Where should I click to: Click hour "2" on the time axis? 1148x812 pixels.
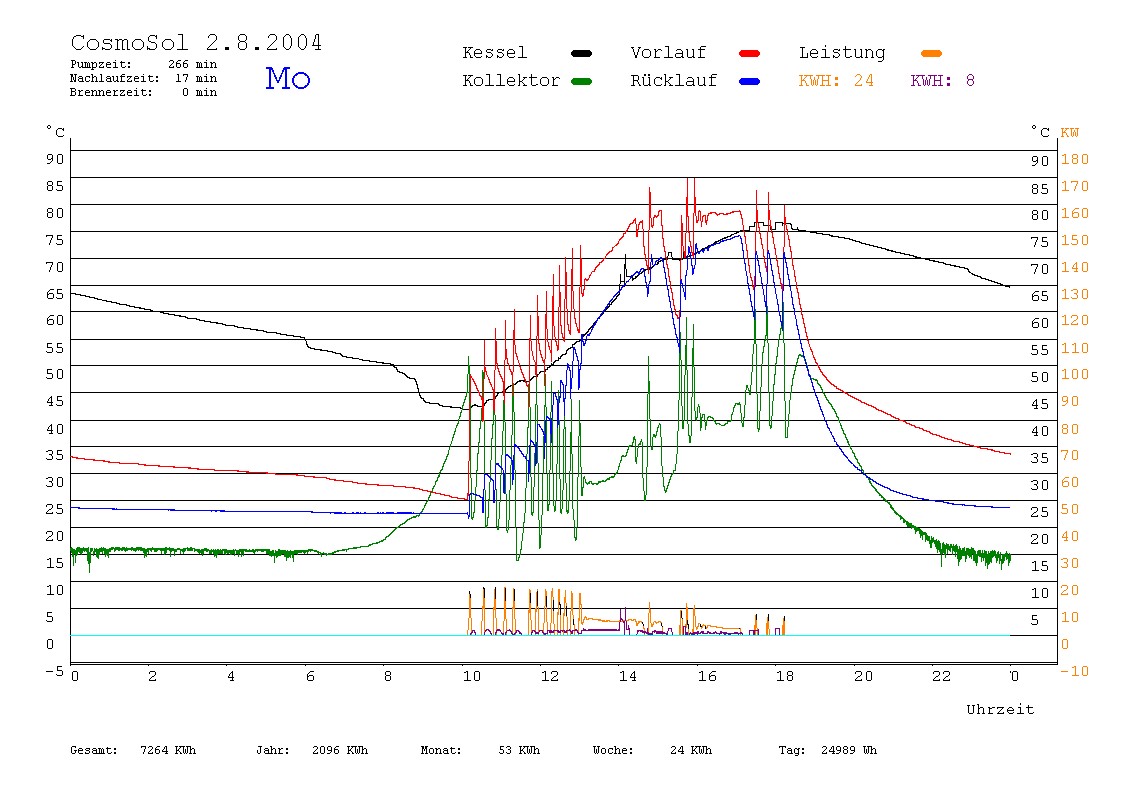coord(152,677)
